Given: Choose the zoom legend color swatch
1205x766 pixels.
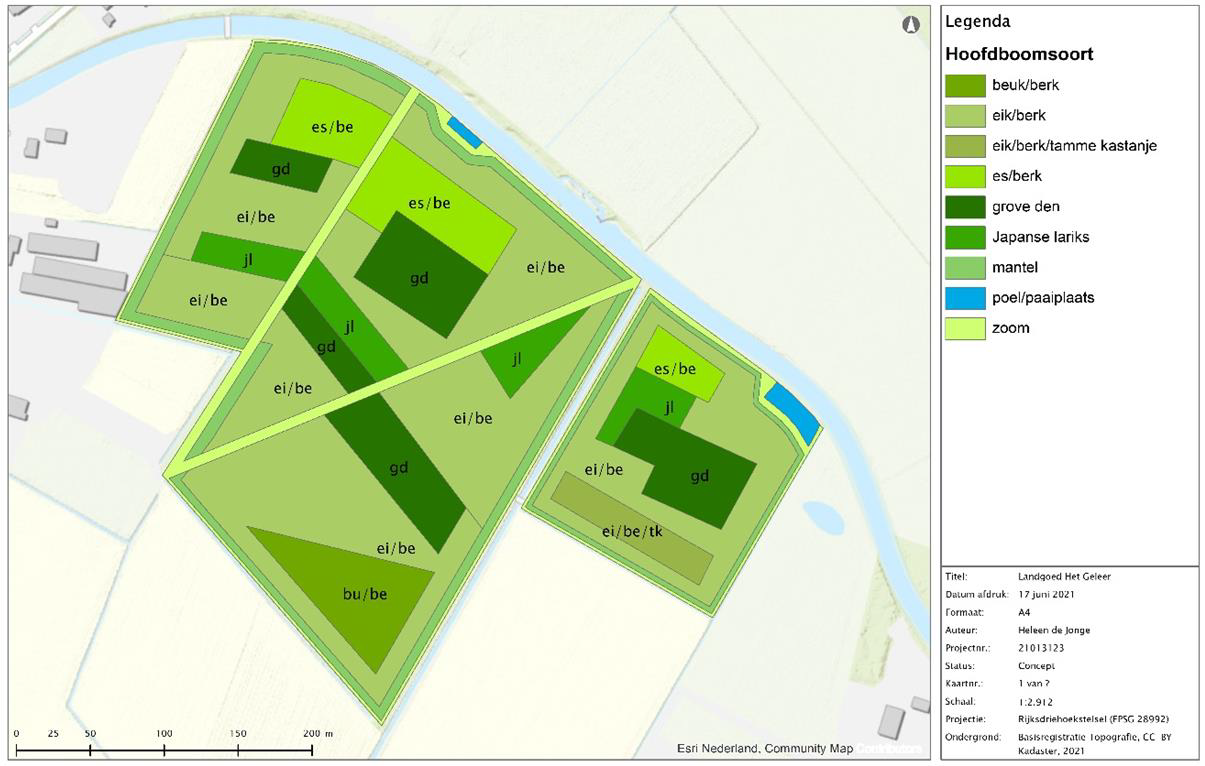Looking at the screenshot, I should coord(964,328).
